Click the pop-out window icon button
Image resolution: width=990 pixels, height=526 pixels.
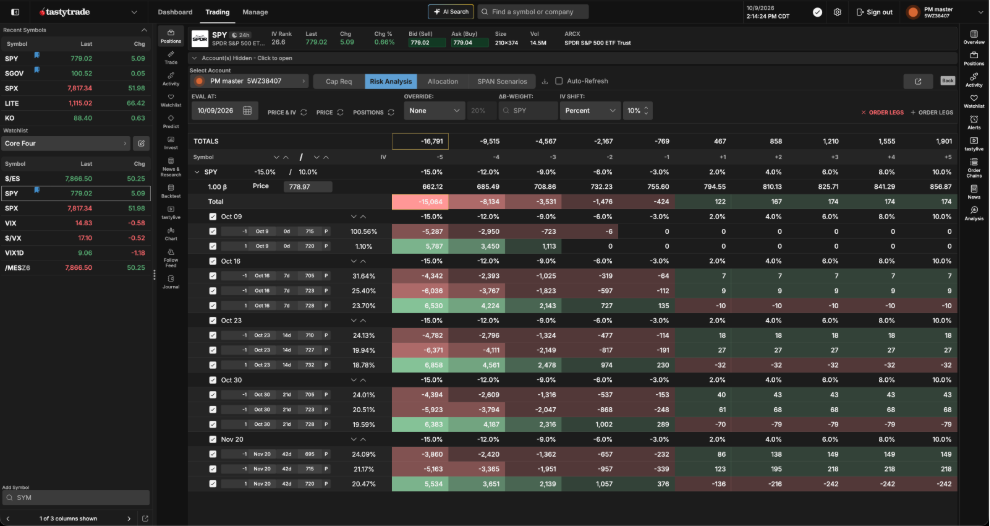click(918, 81)
